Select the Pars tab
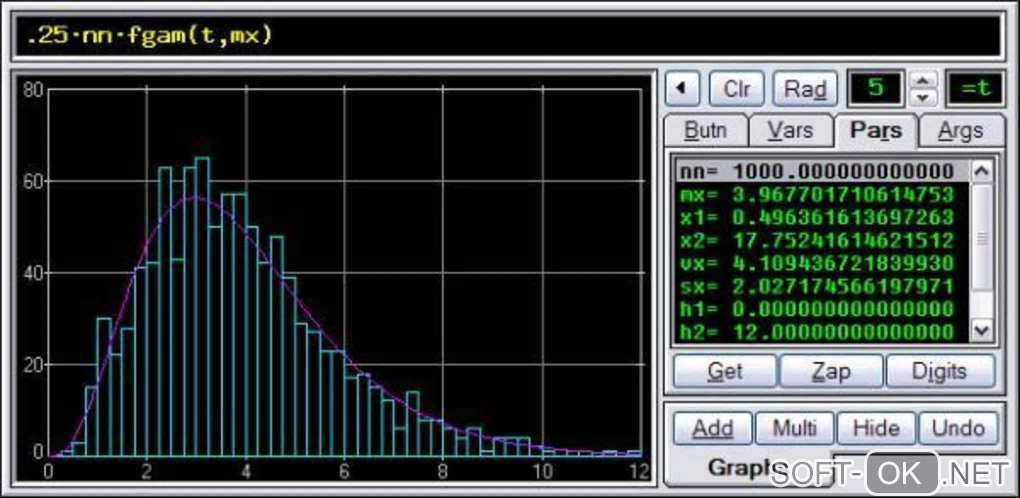Screen dimensions: 1020x498 pyautogui.click(x=876, y=130)
